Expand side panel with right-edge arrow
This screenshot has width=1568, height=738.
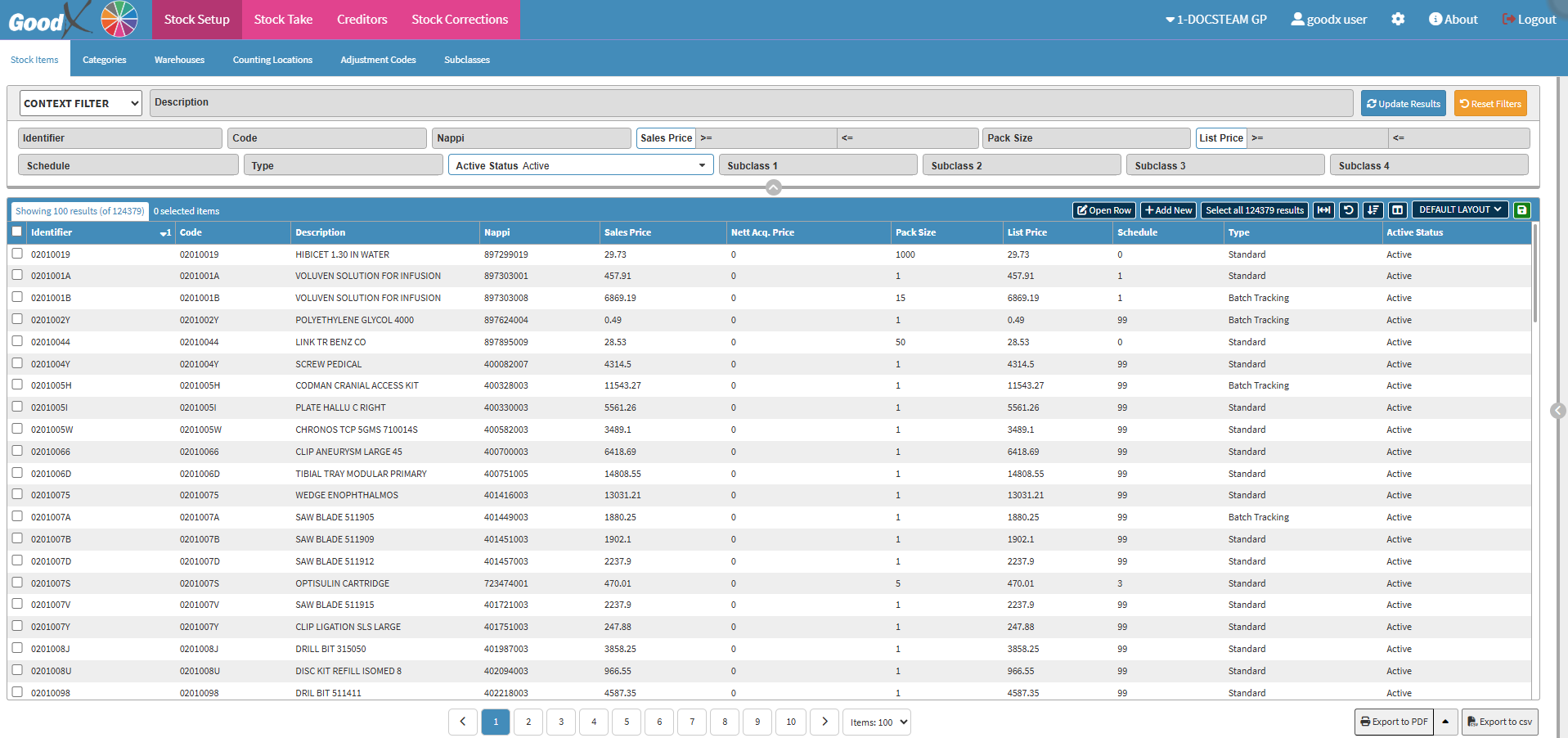(x=1557, y=411)
